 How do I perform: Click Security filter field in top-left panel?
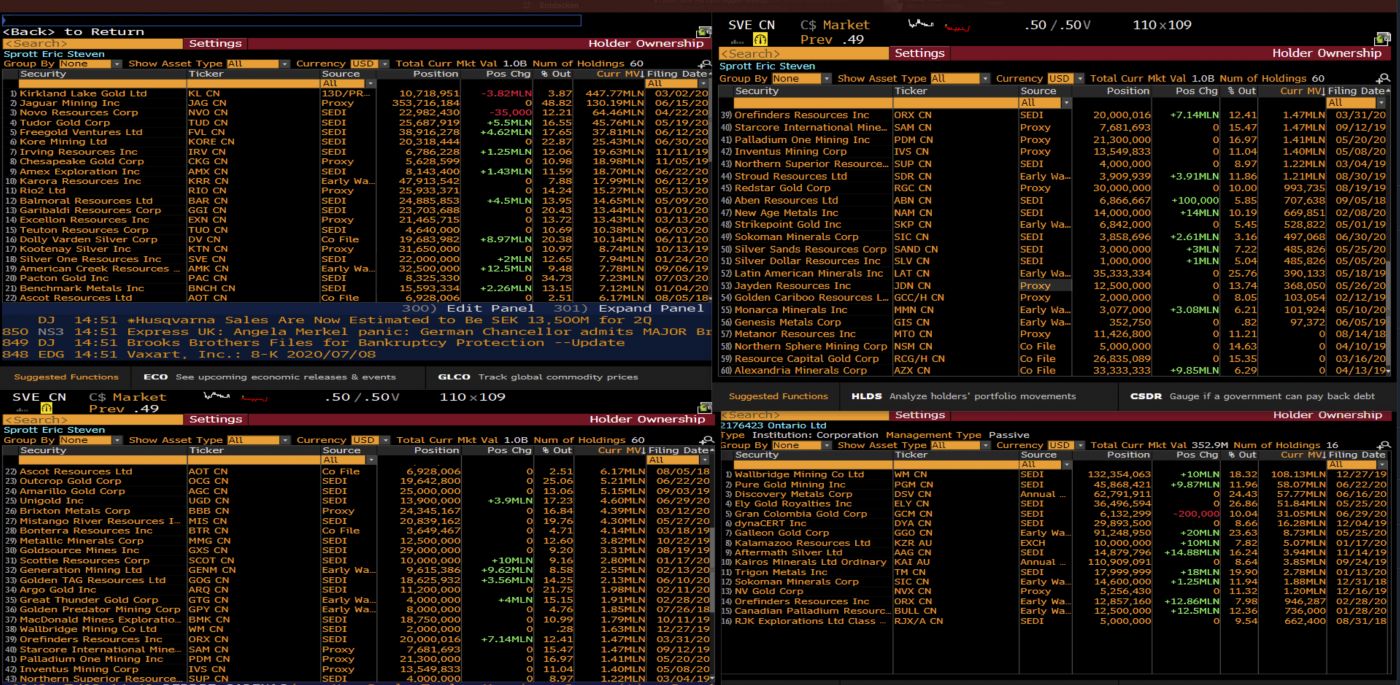101,84
